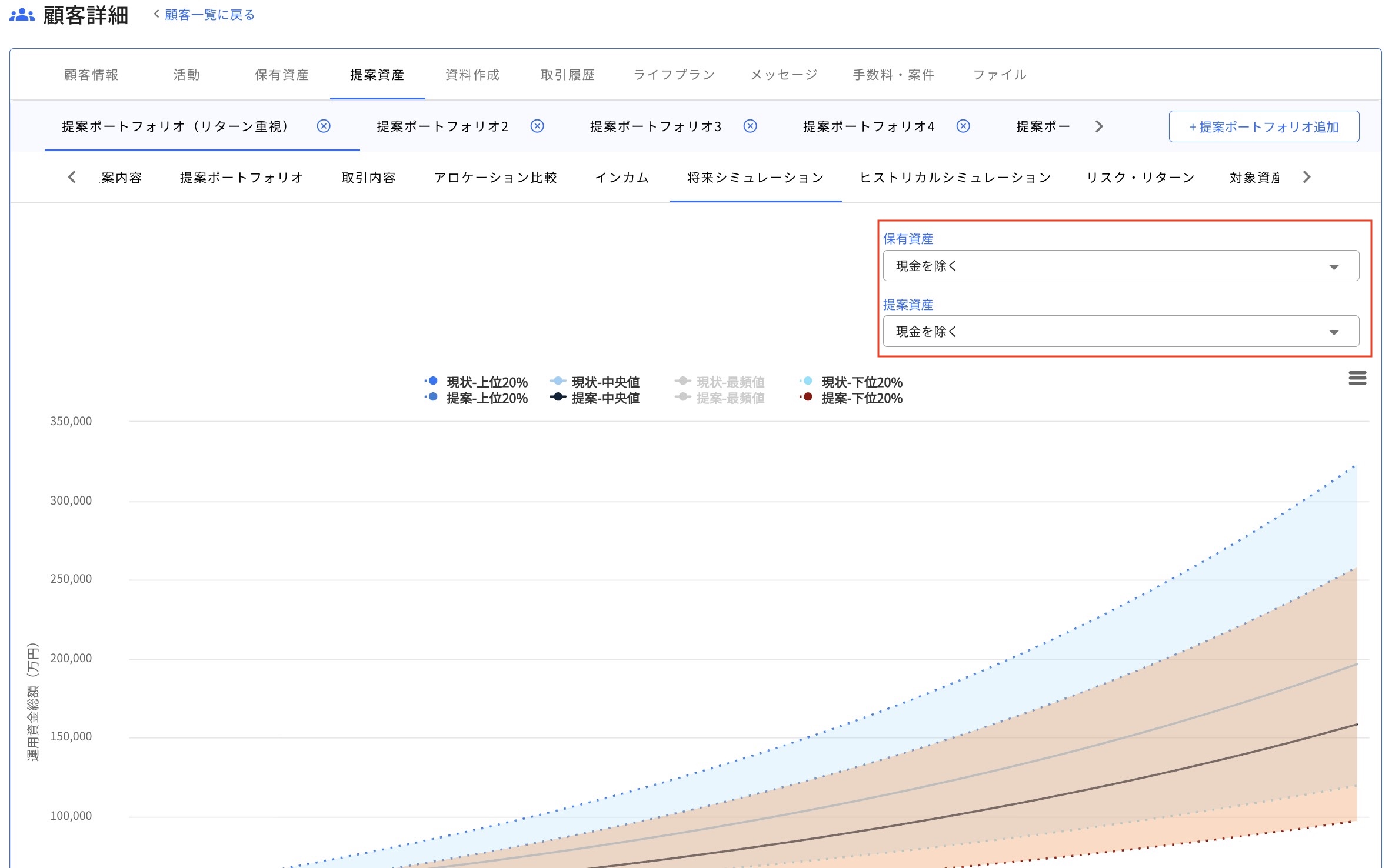Click the customer group icon beside 顧客詳細
Image resolution: width=1392 pixels, height=868 pixels.
click(21, 14)
